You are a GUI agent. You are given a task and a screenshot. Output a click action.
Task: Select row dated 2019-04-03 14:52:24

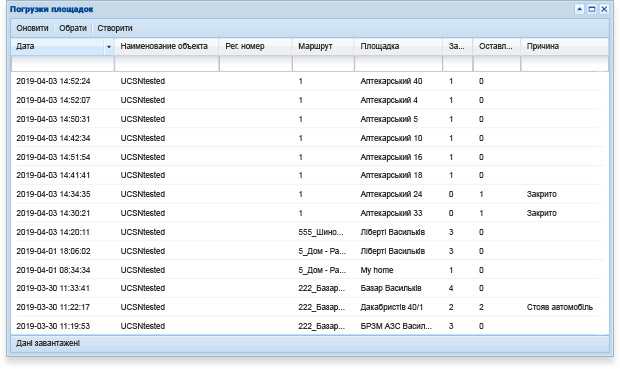(x=310, y=81)
